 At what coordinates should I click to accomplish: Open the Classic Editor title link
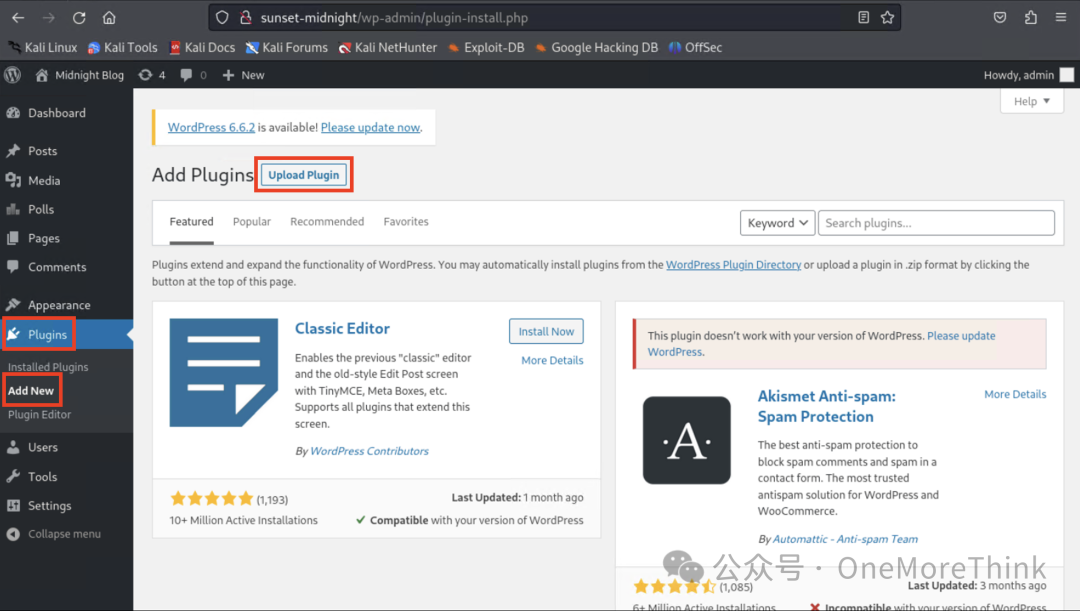pos(342,329)
